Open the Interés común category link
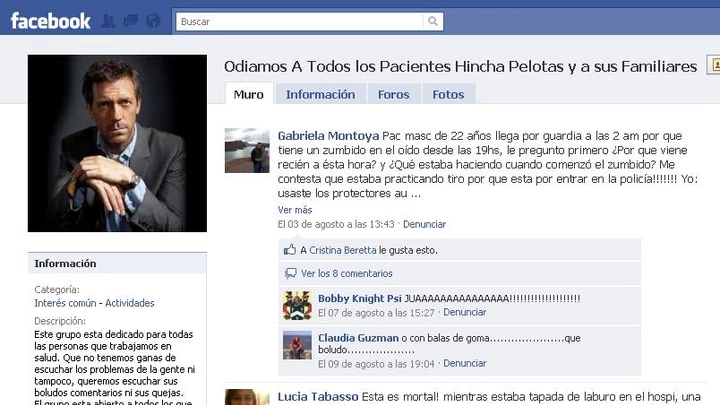Image resolution: width=720 pixels, height=405 pixels. click(66, 303)
